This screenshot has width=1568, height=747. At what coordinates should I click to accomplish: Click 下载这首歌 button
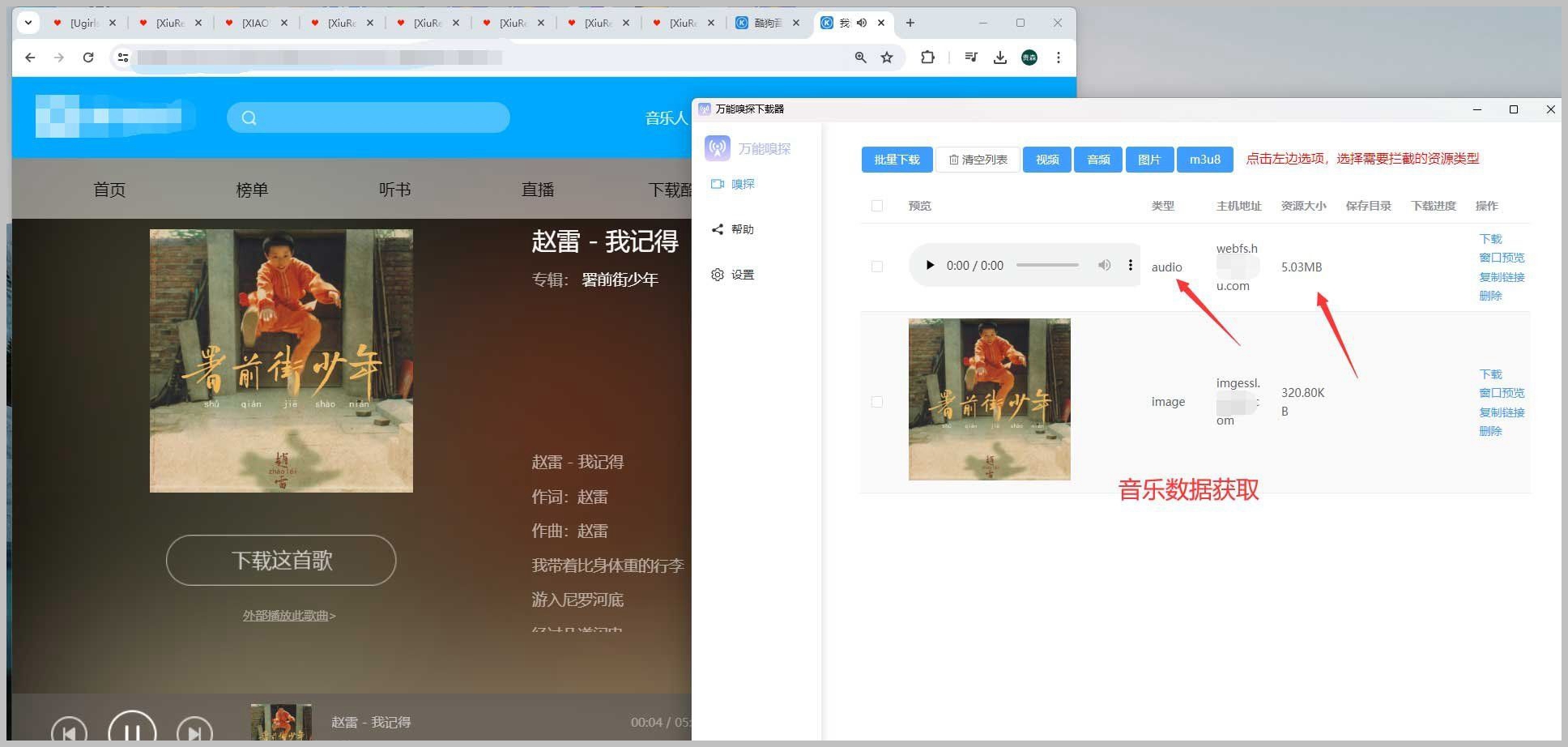[x=281, y=560]
